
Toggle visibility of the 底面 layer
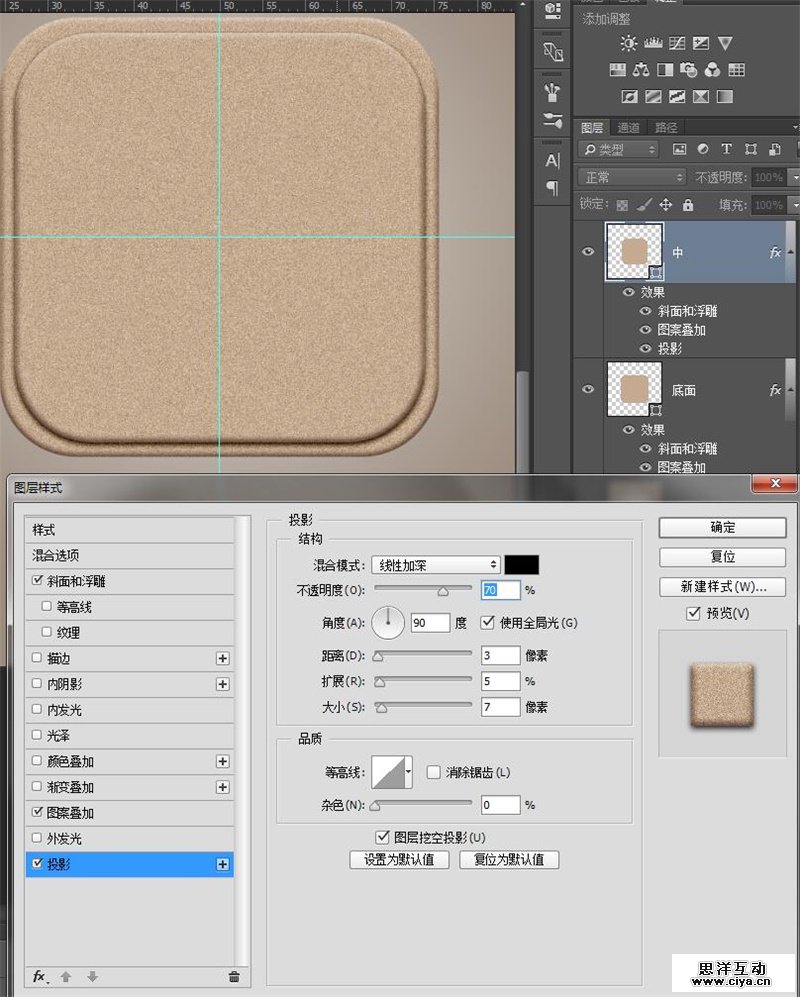coord(588,390)
